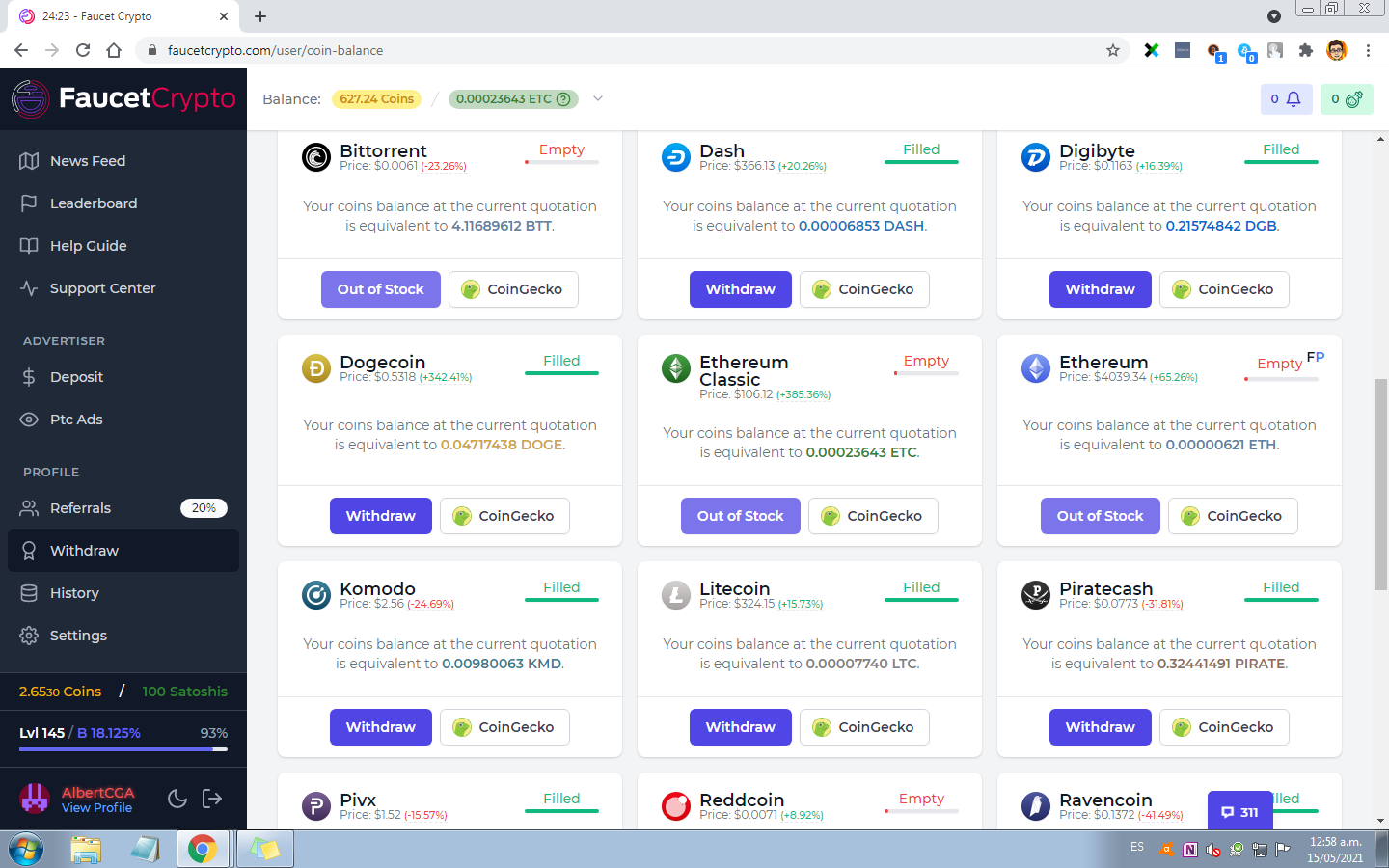Click the Ethereum coin logo
This screenshot has width=1389, height=868.
(1036, 367)
